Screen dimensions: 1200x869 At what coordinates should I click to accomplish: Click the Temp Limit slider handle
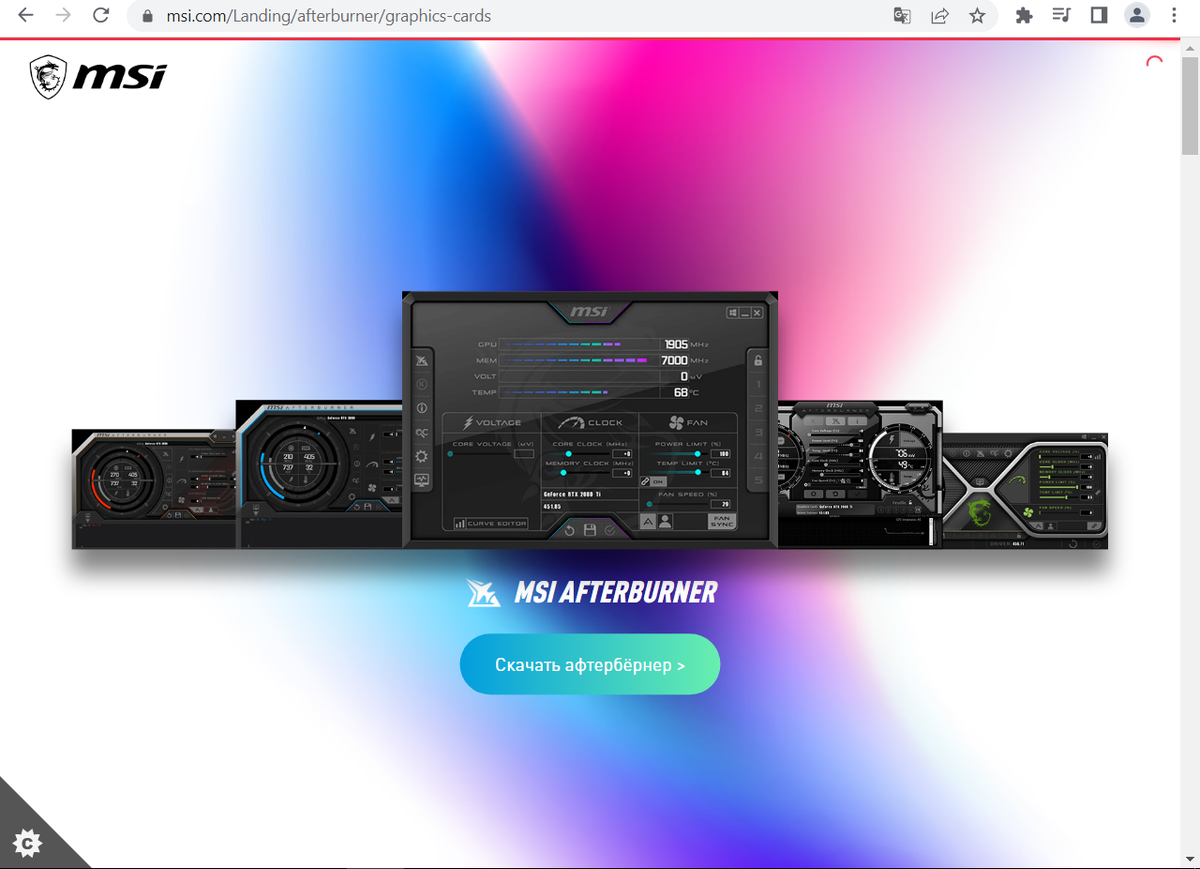698,472
